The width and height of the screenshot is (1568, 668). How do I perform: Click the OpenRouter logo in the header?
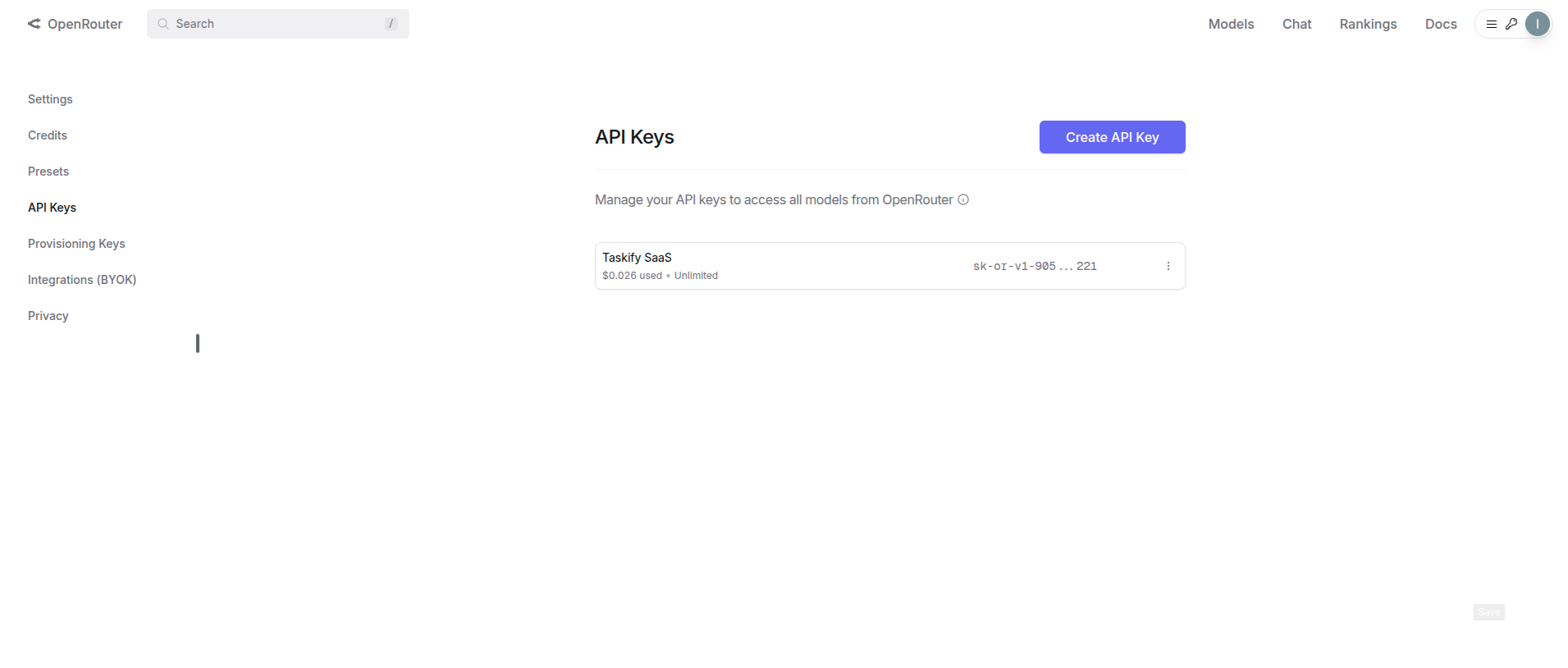(75, 24)
